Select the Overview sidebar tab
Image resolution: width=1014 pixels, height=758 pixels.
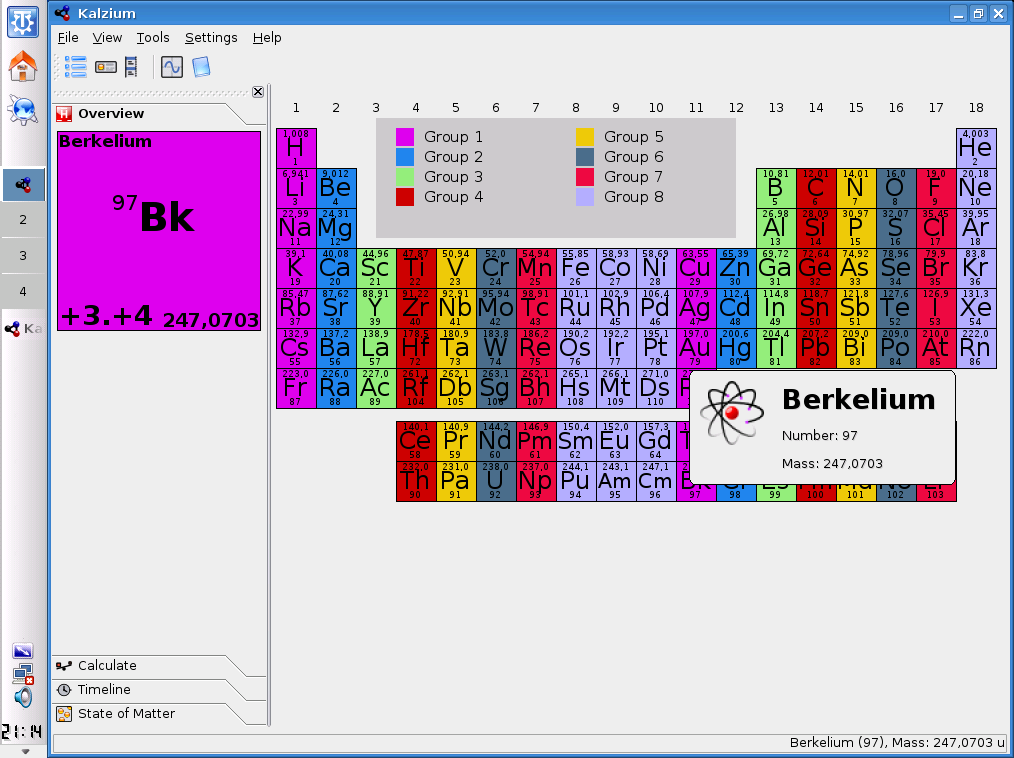coord(149,114)
